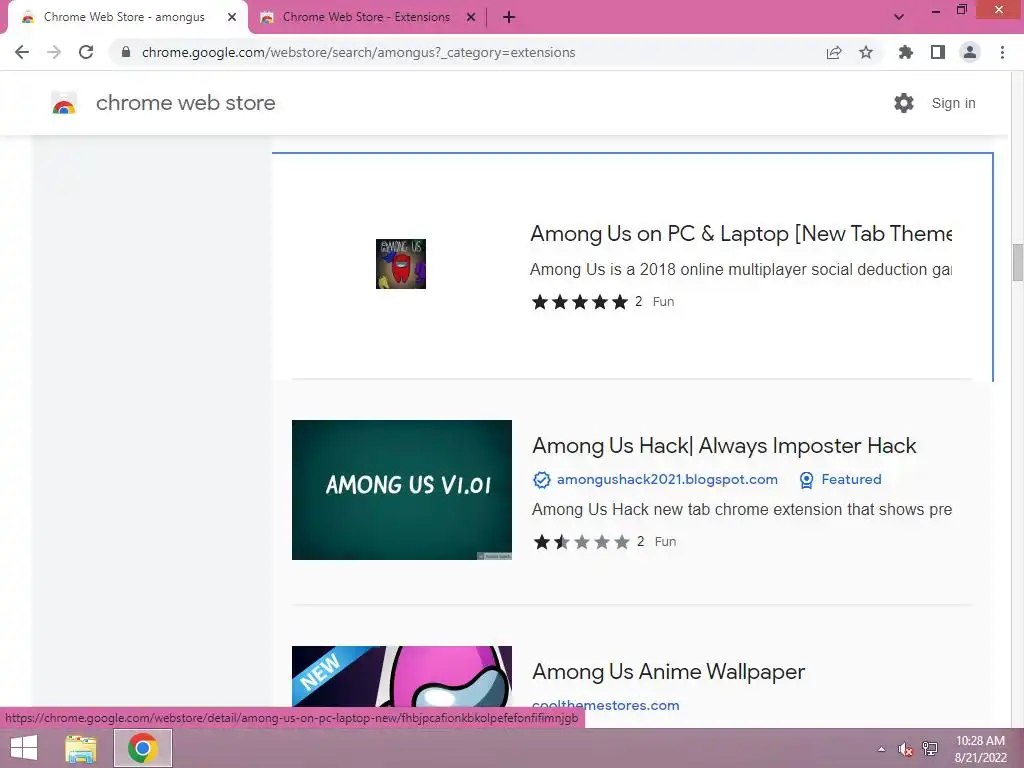
Task: Click the Chrome taskbar icon
Action: point(142,748)
